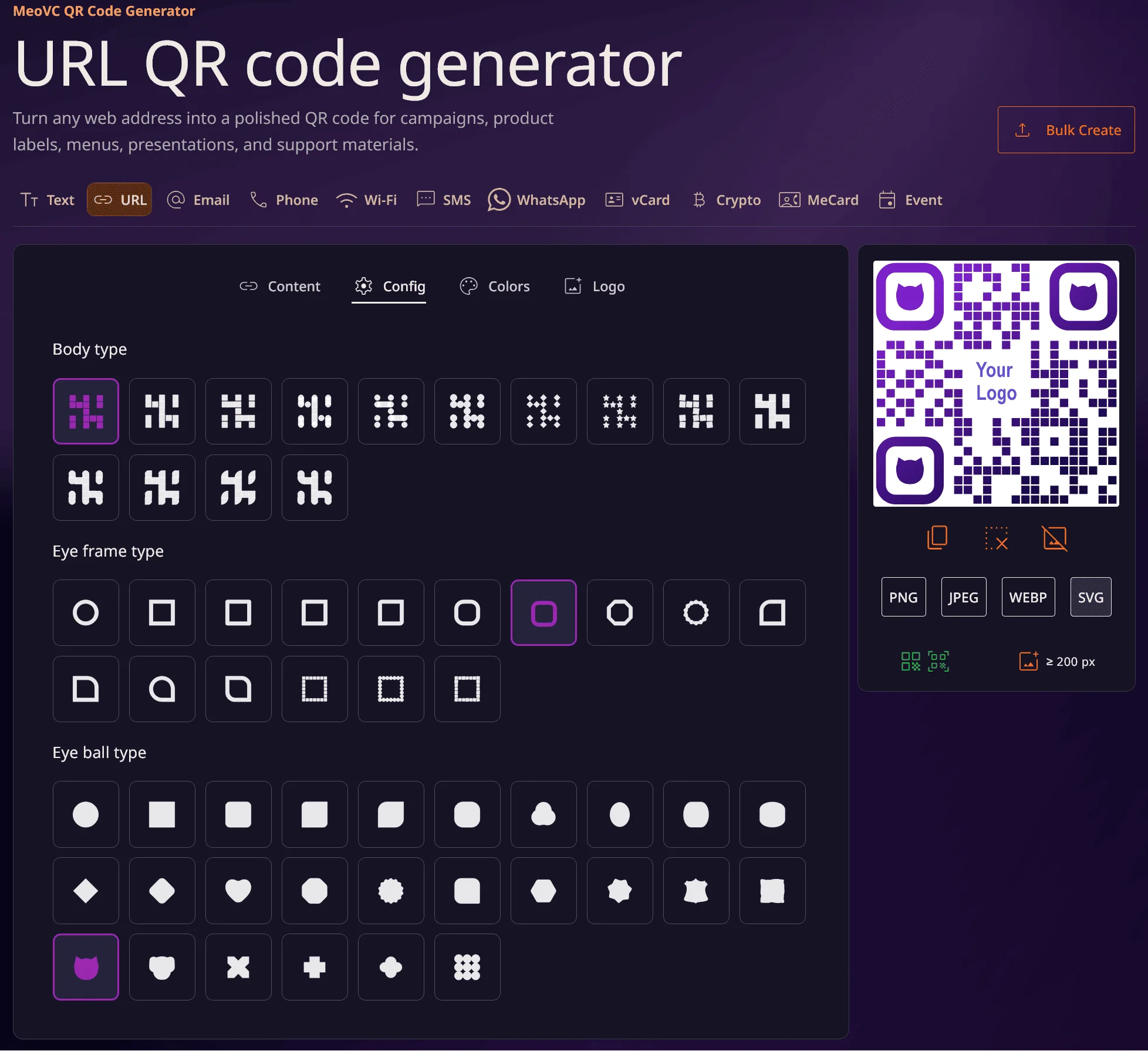Viewport: 1148px width, 1051px height.
Task: Switch to Text QR code type
Action: point(48,200)
